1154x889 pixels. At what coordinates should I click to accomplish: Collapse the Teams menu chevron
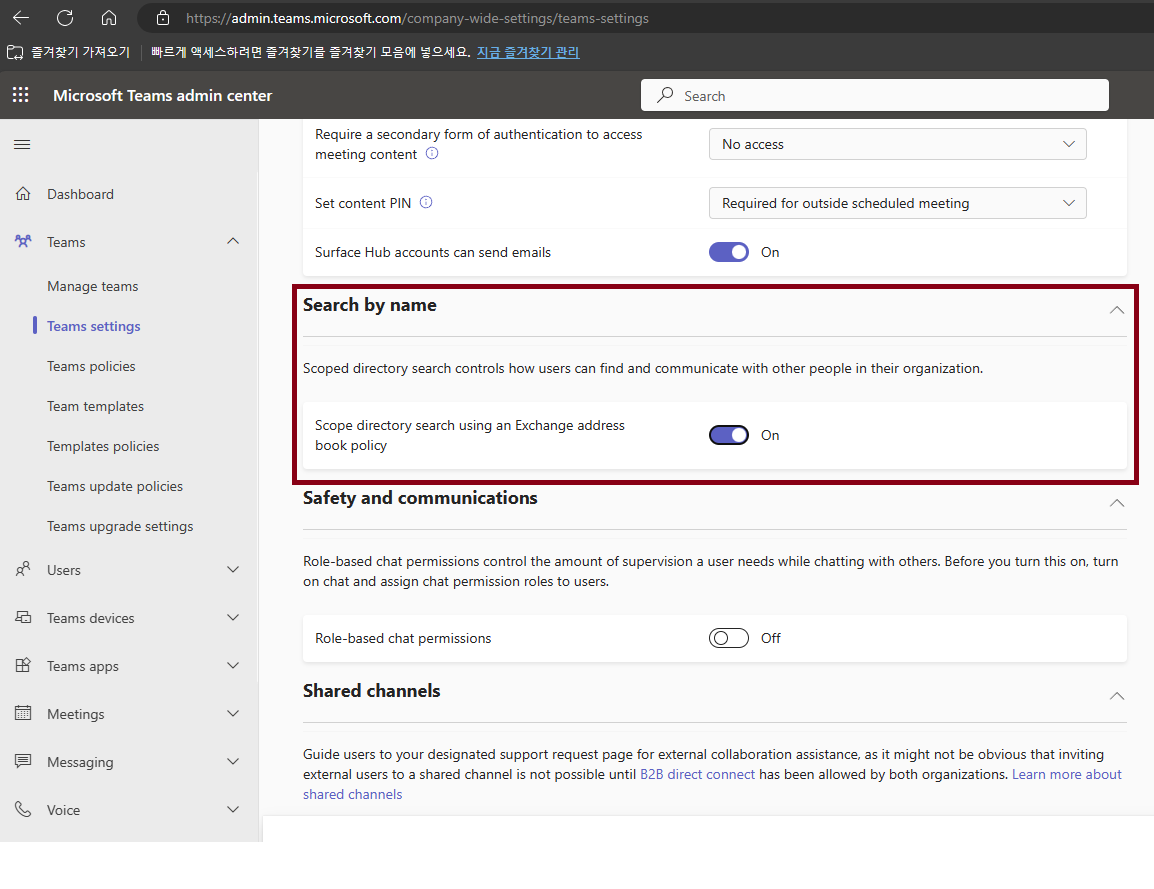point(233,241)
